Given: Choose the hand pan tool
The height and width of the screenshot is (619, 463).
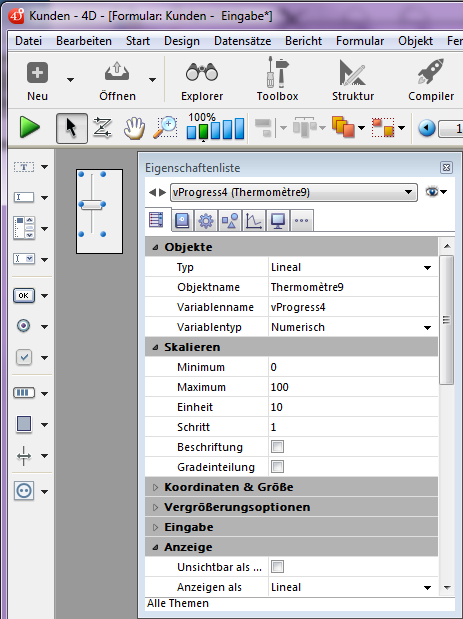Looking at the screenshot, I should [x=134, y=128].
